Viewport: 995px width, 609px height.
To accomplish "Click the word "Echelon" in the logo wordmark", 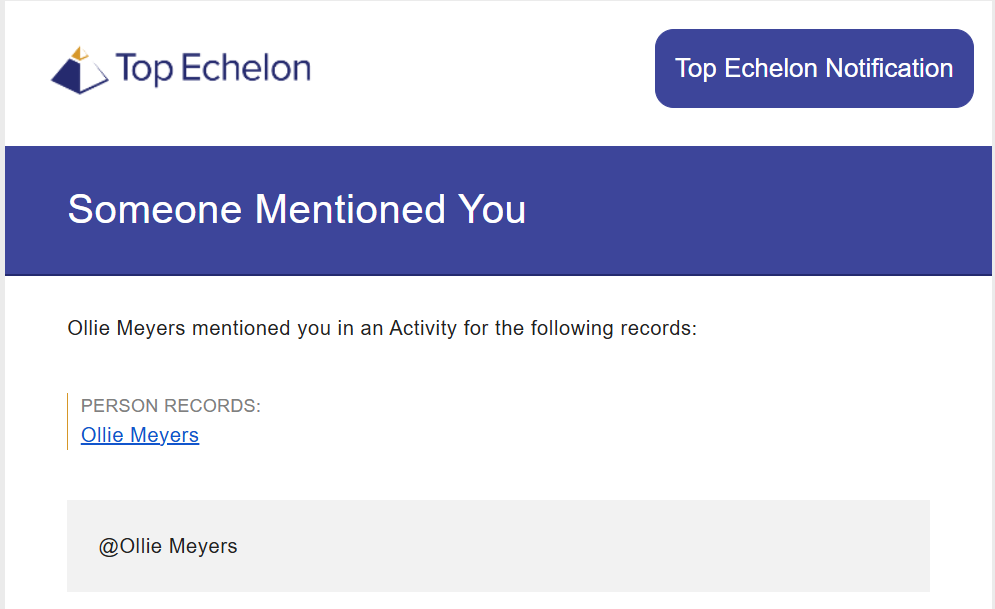I will coord(246,67).
